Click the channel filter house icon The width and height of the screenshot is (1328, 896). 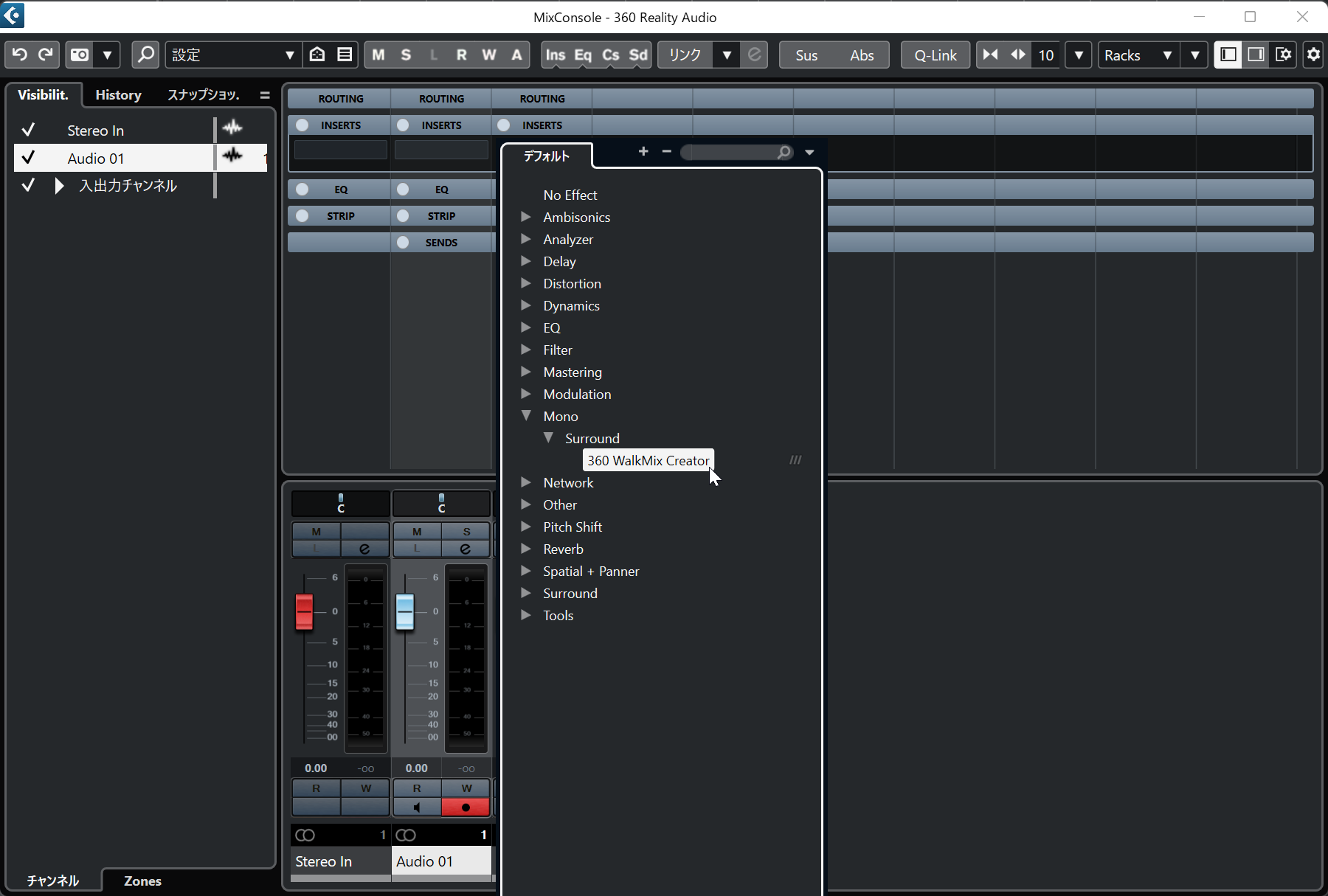[x=317, y=55]
